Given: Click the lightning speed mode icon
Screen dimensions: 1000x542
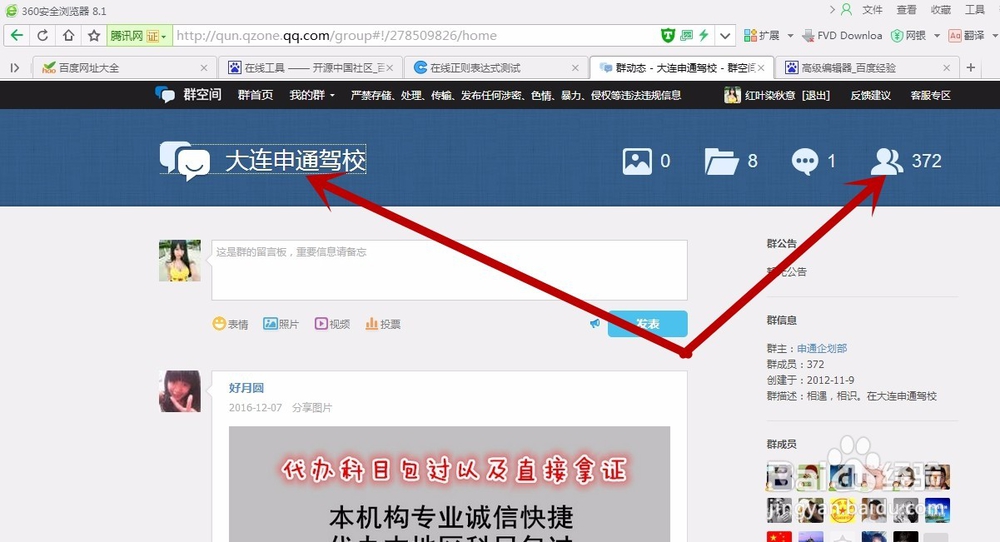Looking at the screenshot, I should pyautogui.click(x=703, y=36).
